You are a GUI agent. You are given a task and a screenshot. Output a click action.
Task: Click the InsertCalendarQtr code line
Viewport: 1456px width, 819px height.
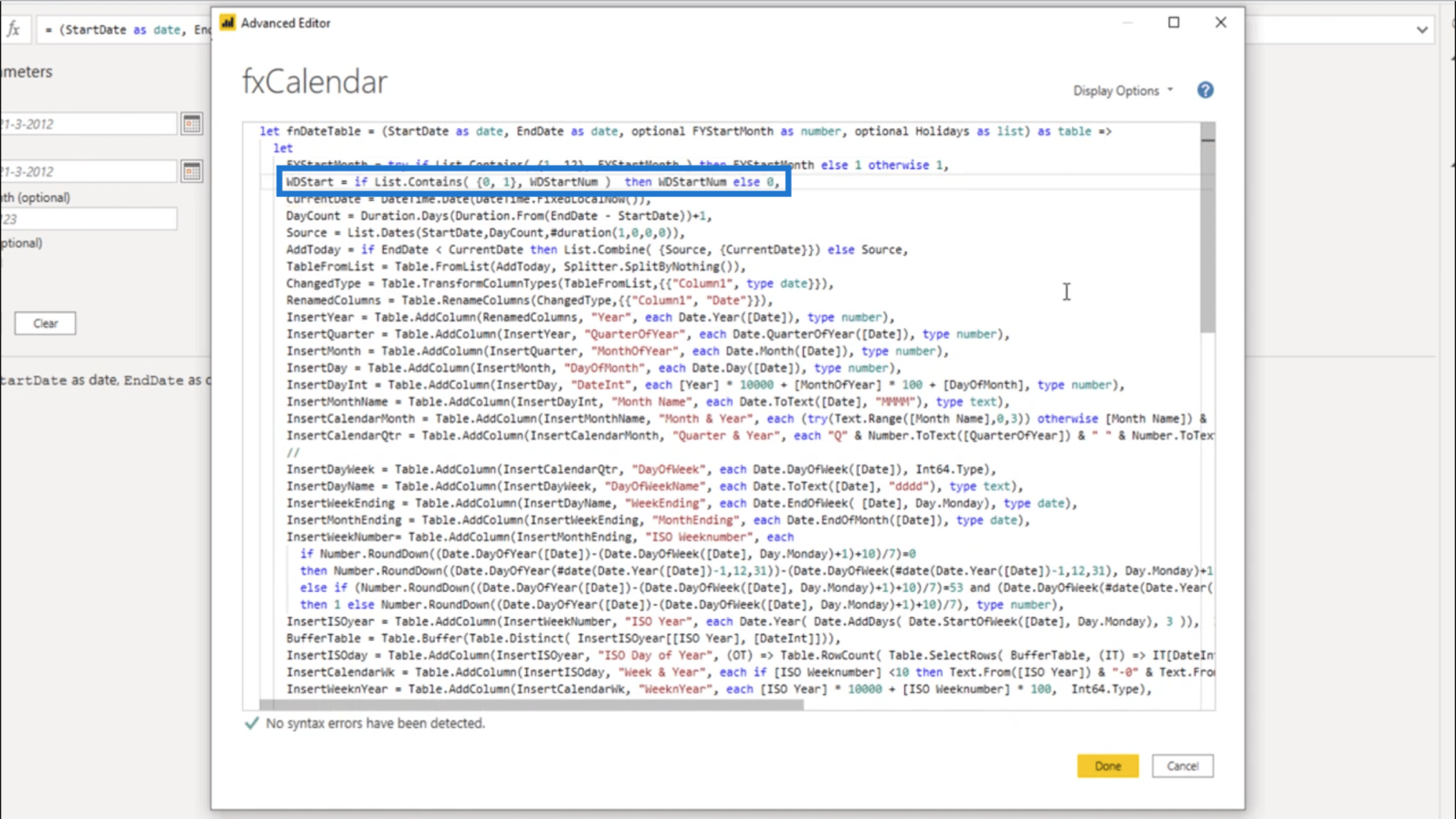750,435
